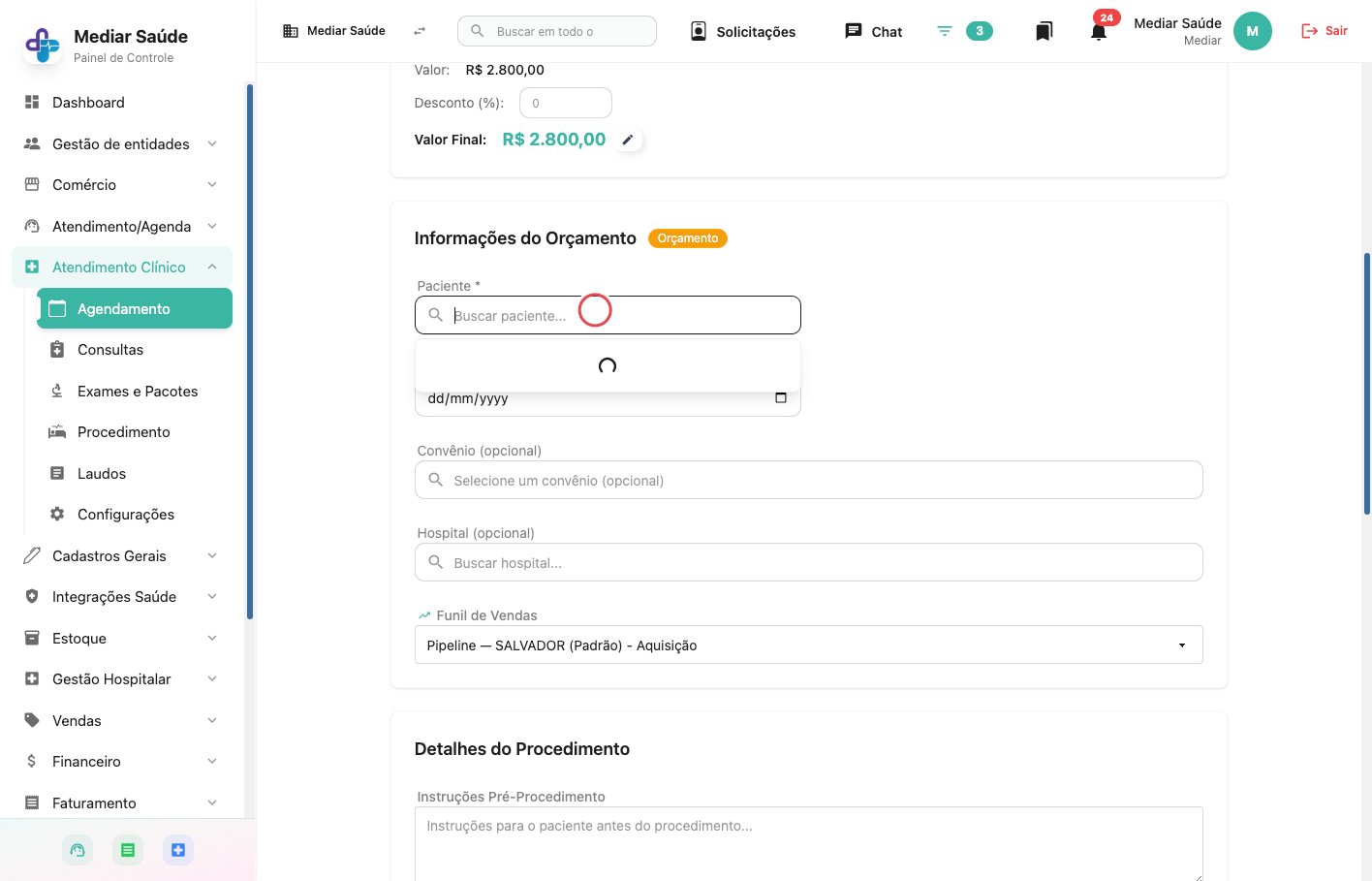The image size is (1372, 881).
Task: Open Solicitações in the top bar
Action: pos(742,31)
